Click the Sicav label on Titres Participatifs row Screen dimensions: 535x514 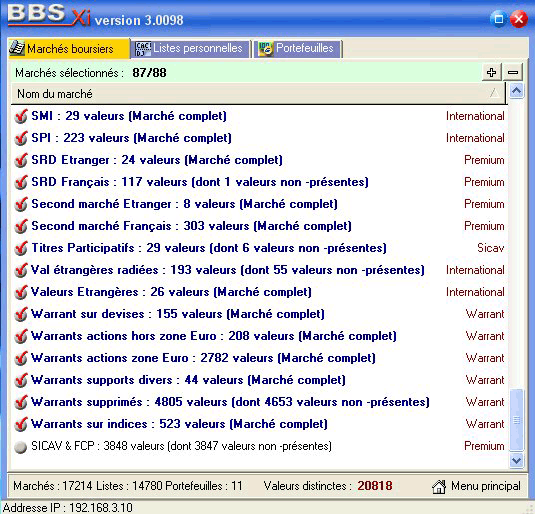(x=491, y=248)
